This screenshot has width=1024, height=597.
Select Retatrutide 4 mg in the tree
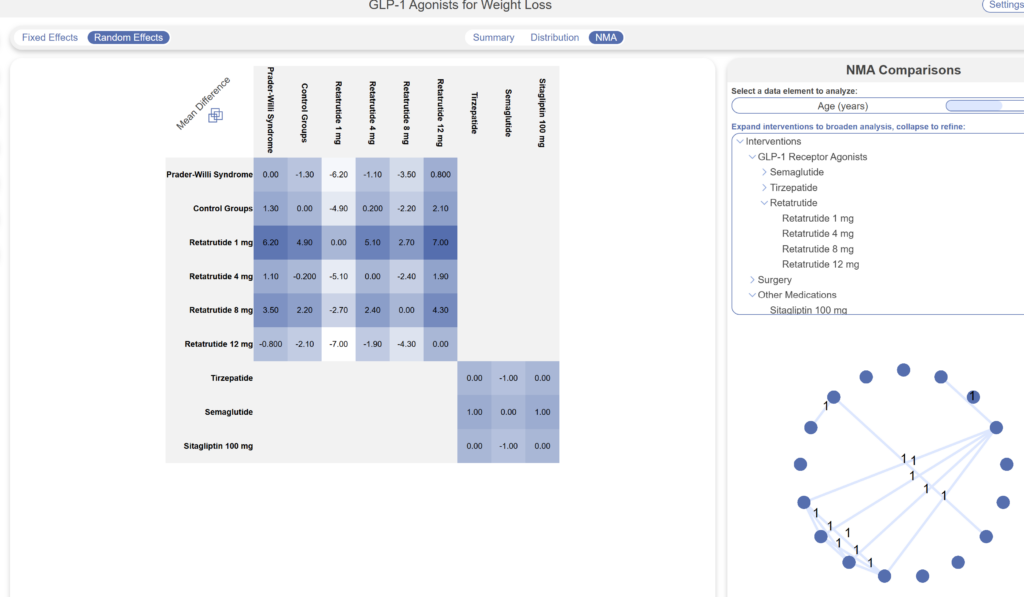coord(818,233)
